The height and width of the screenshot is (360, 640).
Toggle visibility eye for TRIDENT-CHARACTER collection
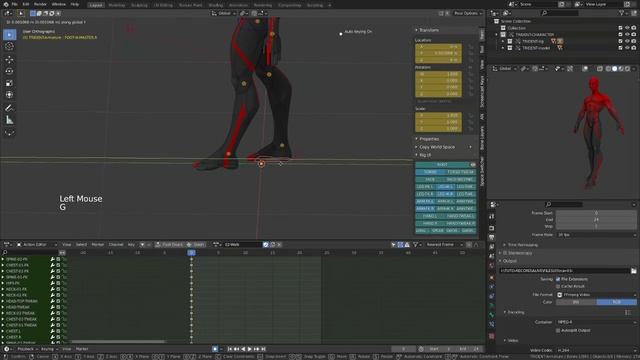click(627, 35)
